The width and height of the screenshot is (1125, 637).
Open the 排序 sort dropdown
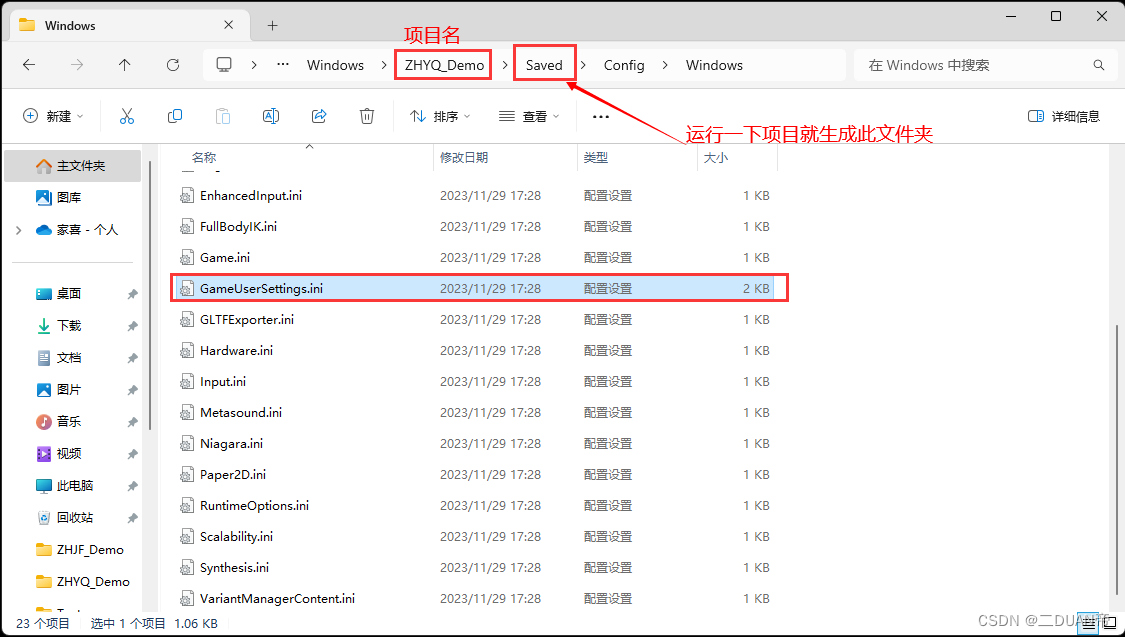point(440,115)
